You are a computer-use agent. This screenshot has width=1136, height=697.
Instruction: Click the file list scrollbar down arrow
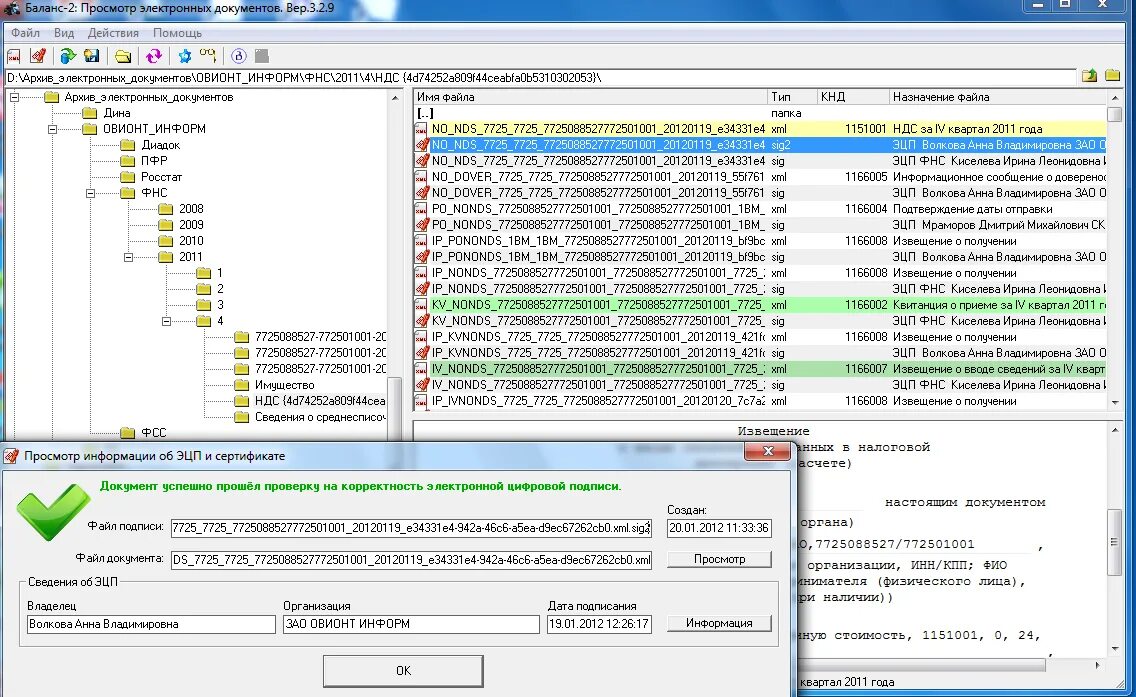[1115, 402]
